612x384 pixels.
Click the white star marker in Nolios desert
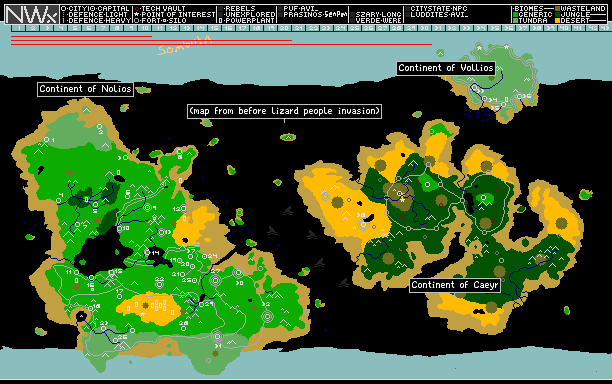pyautogui.click(x=142, y=314)
